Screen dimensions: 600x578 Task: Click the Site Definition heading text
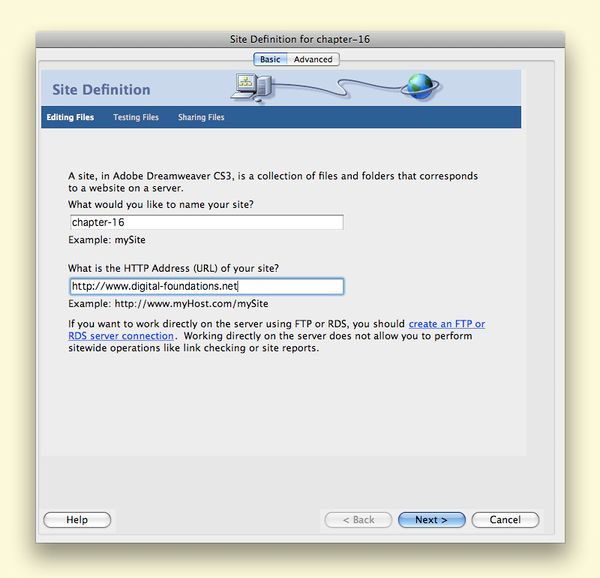coord(101,90)
